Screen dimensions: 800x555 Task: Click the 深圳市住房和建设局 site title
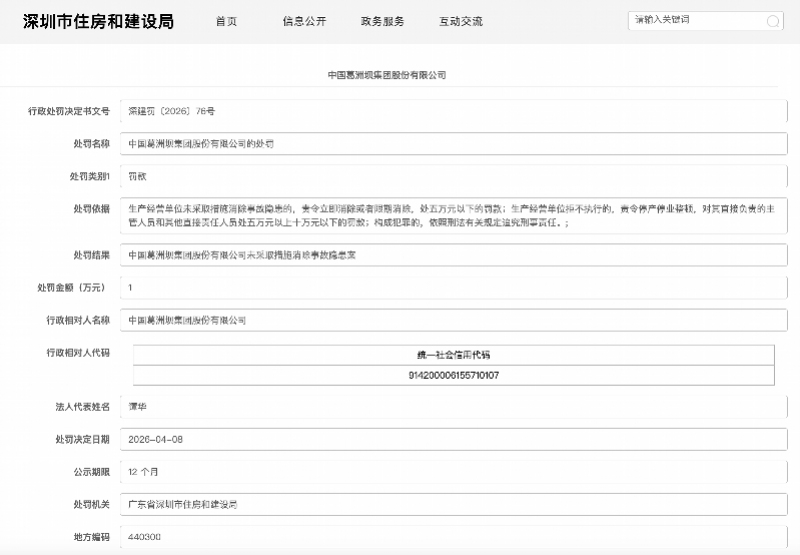[x=98, y=21]
